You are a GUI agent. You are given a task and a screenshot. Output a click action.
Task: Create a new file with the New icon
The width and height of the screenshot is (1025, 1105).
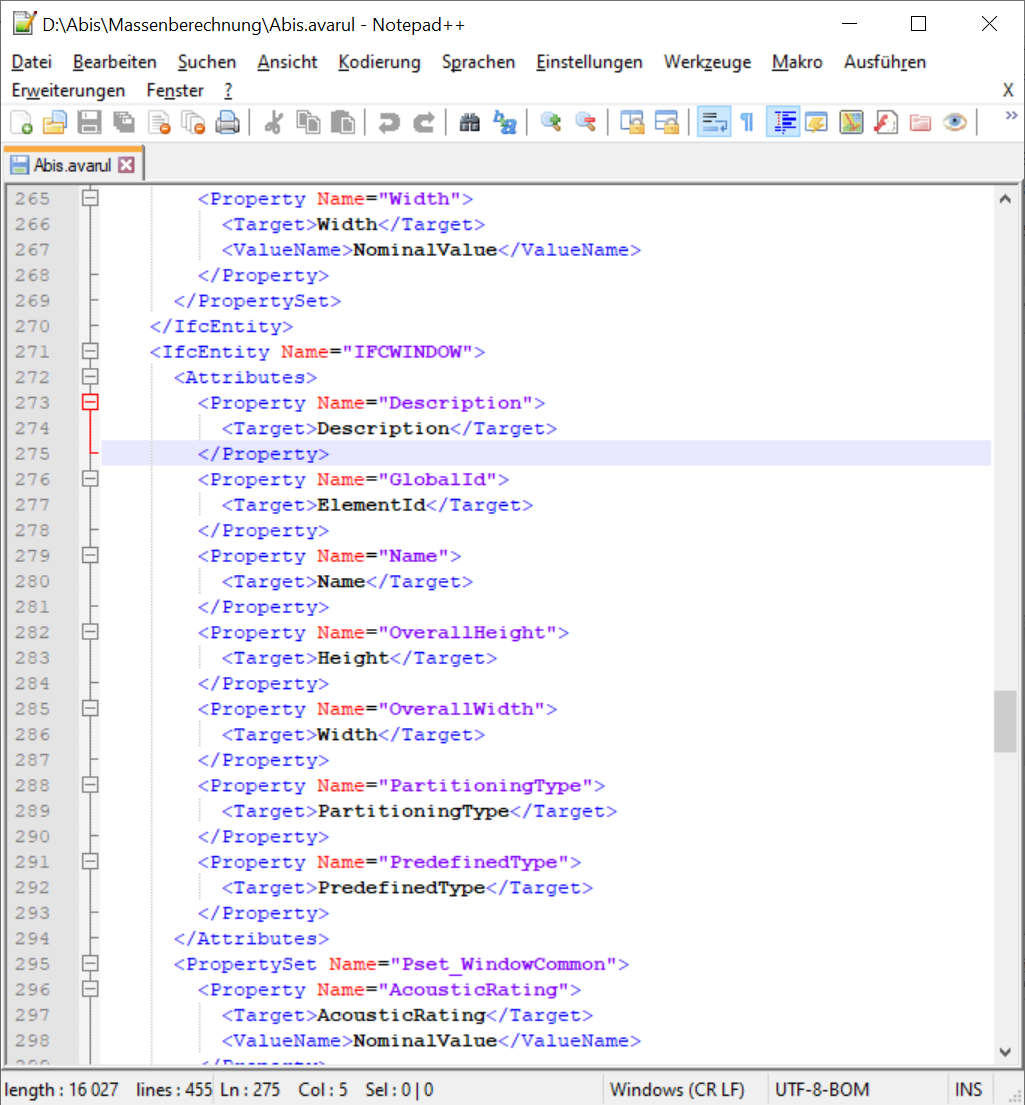22,123
